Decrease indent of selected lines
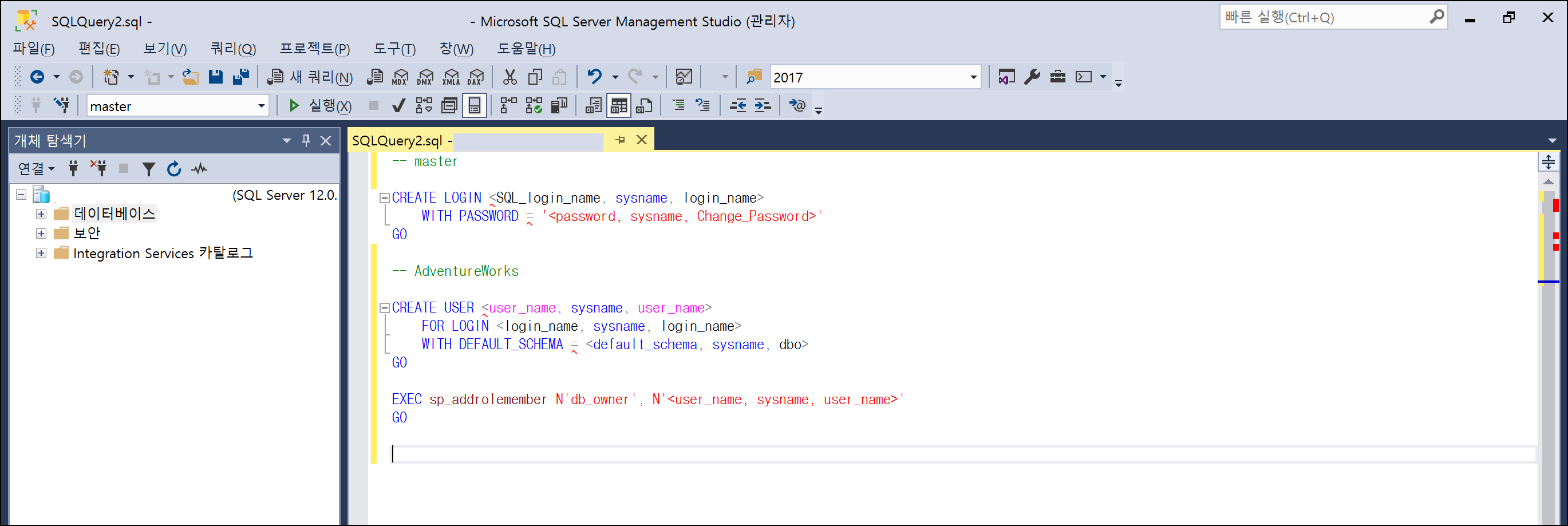 click(x=738, y=106)
